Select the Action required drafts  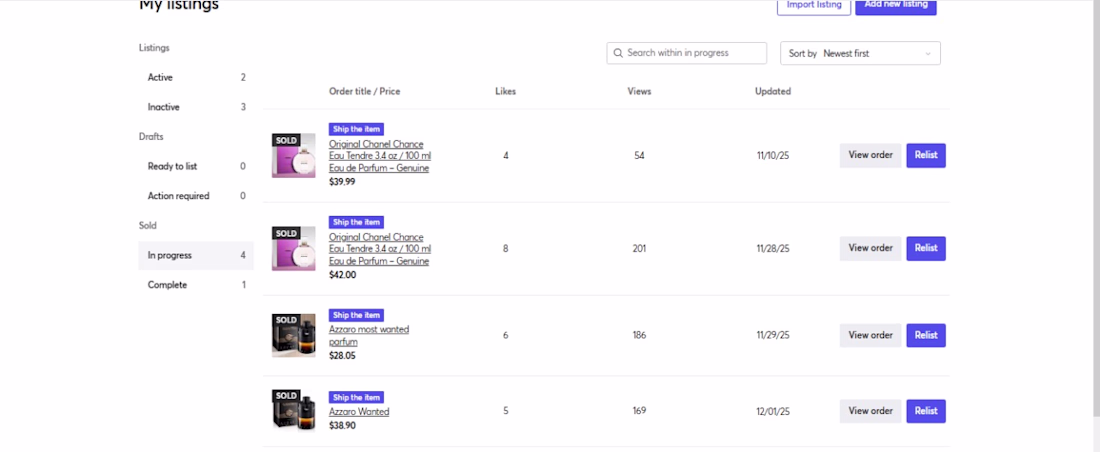(x=196, y=196)
